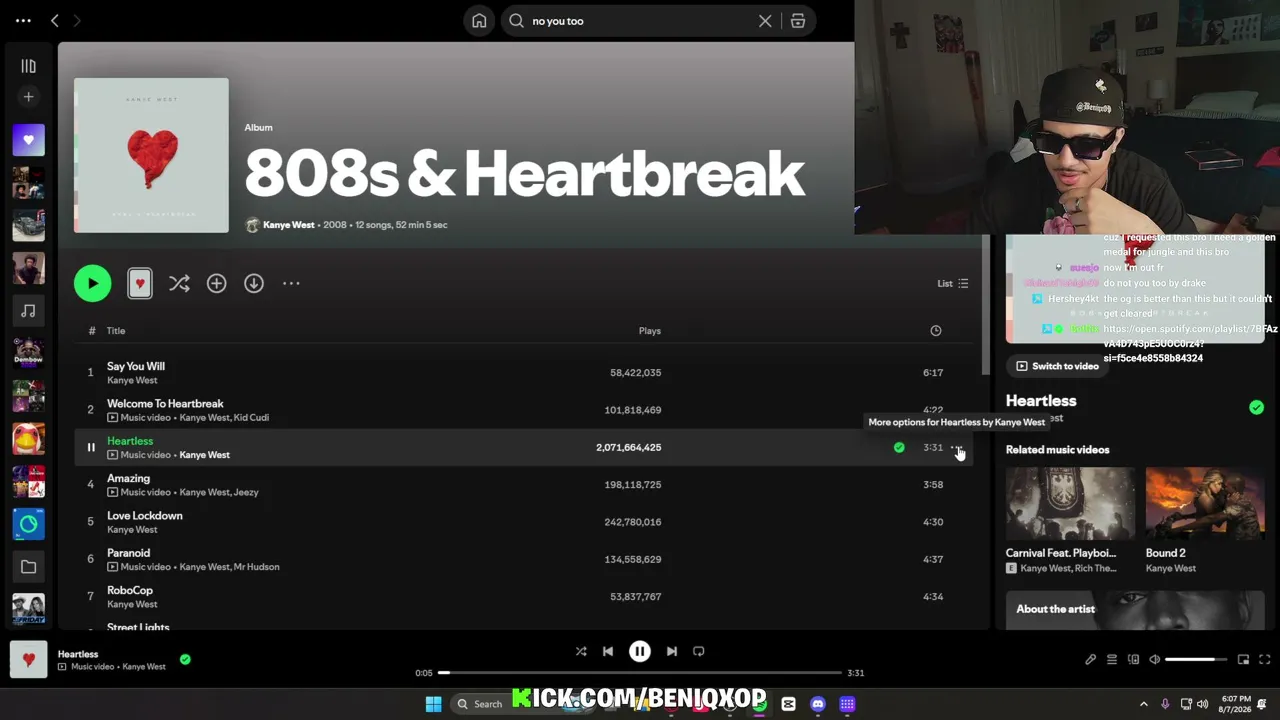Screen dimensions: 1280x720
Task: Click the album preview card with heart
Action: [140, 284]
